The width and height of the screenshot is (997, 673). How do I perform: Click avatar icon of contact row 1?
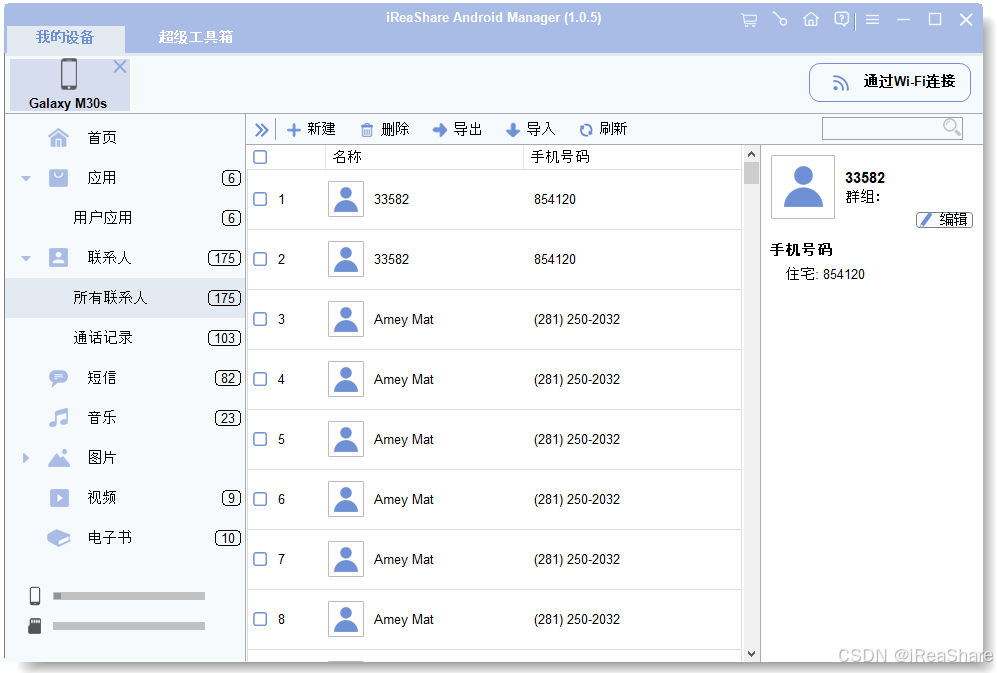pyautogui.click(x=346, y=199)
